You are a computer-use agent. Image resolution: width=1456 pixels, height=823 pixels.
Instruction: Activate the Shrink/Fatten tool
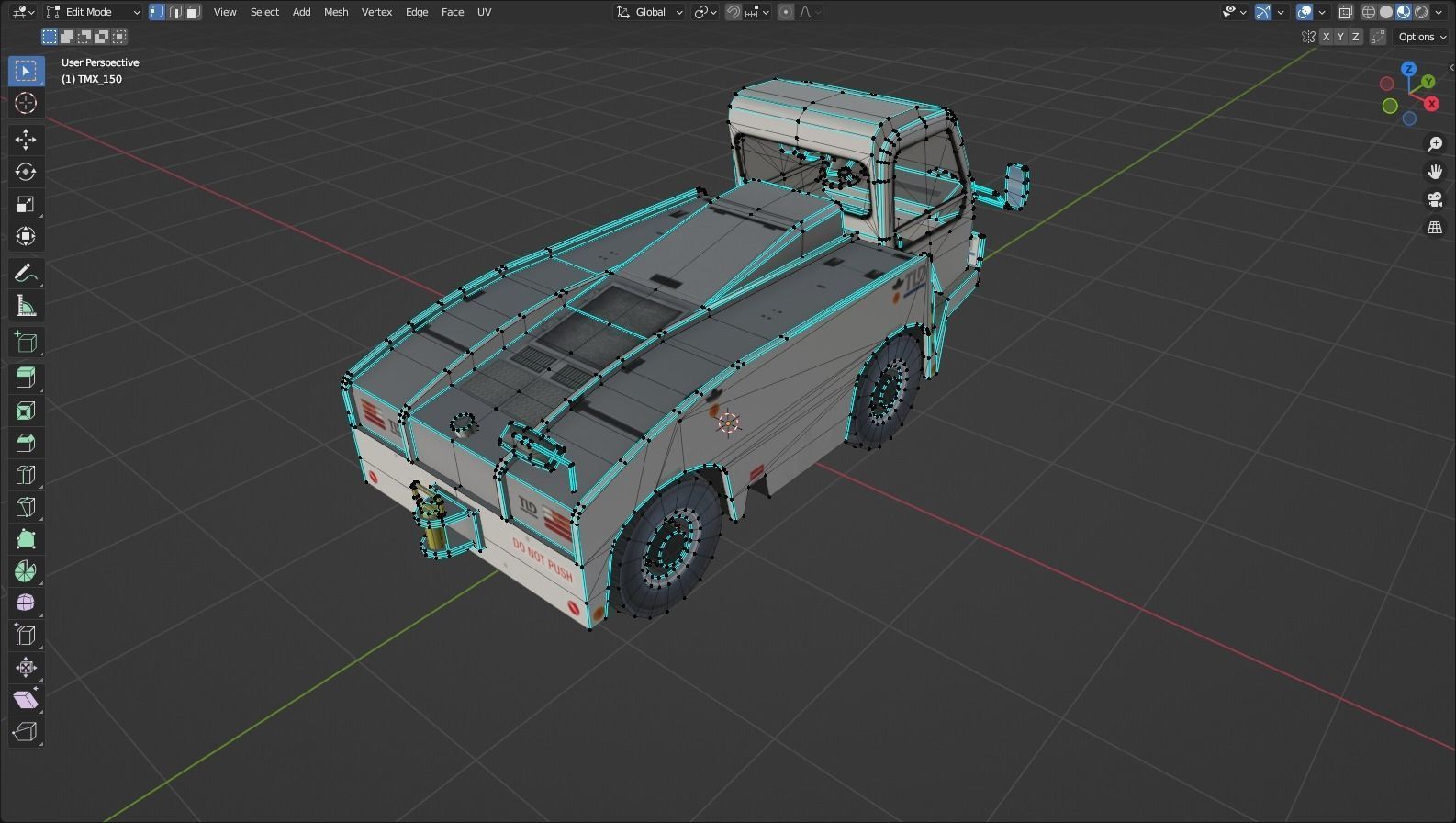point(26,667)
